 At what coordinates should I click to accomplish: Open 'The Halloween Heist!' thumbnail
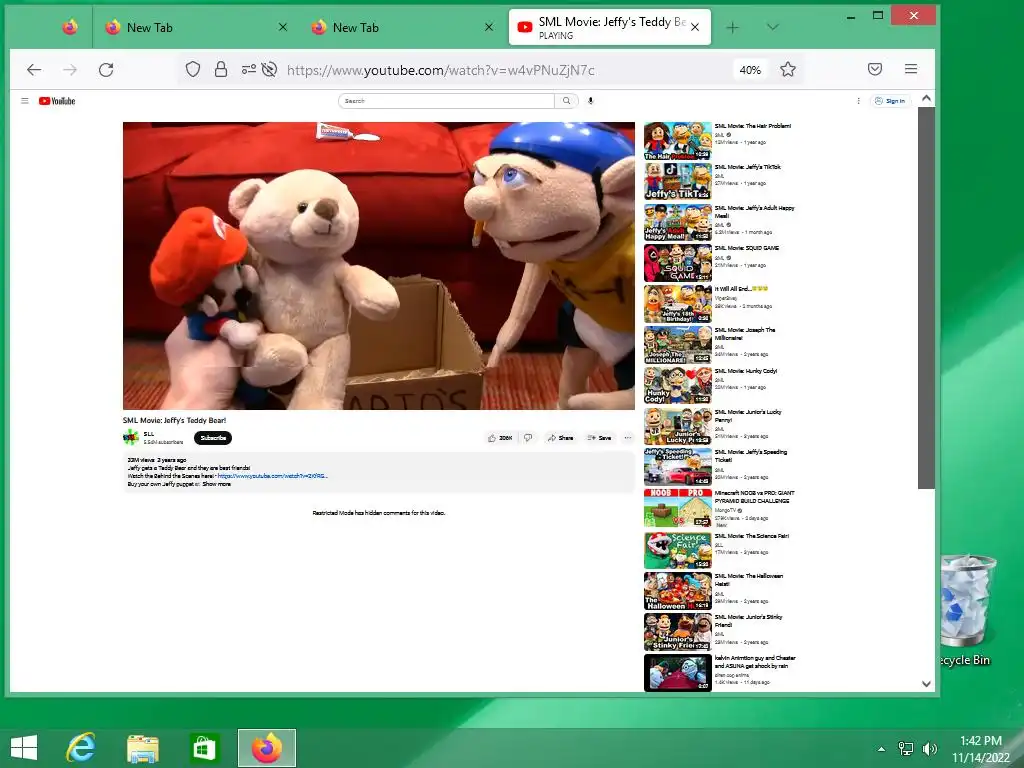click(x=677, y=591)
